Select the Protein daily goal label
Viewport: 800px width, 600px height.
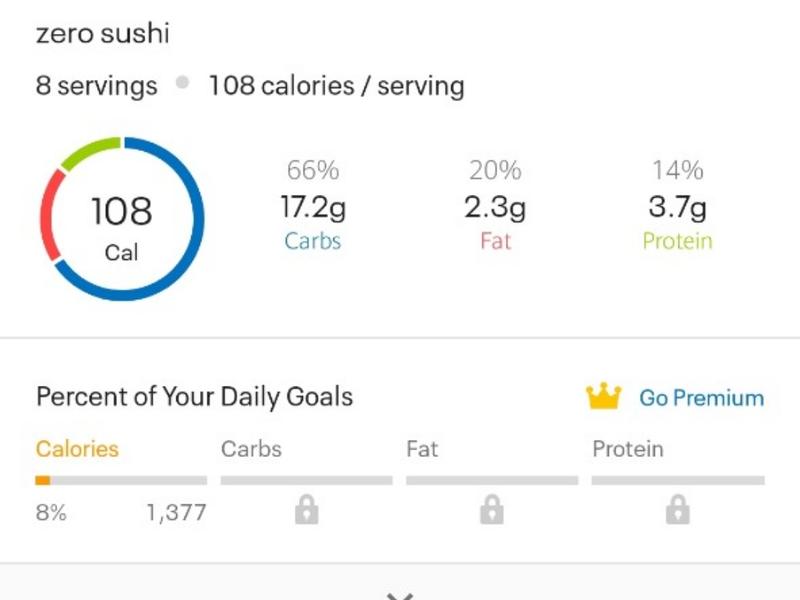click(627, 449)
